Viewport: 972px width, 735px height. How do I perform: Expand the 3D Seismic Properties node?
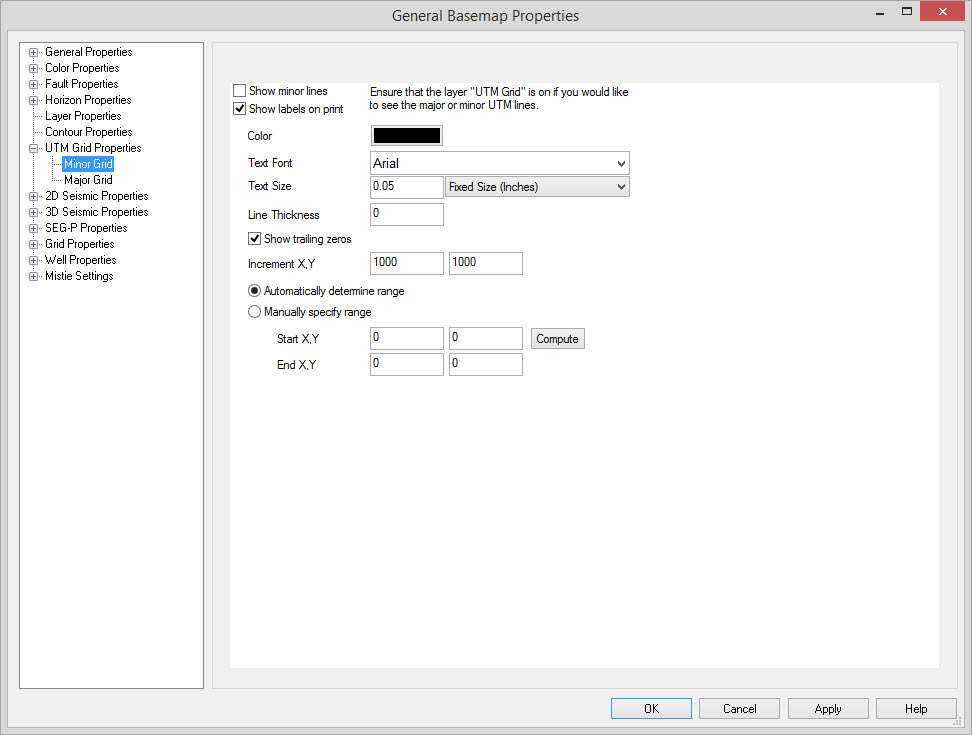34,212
